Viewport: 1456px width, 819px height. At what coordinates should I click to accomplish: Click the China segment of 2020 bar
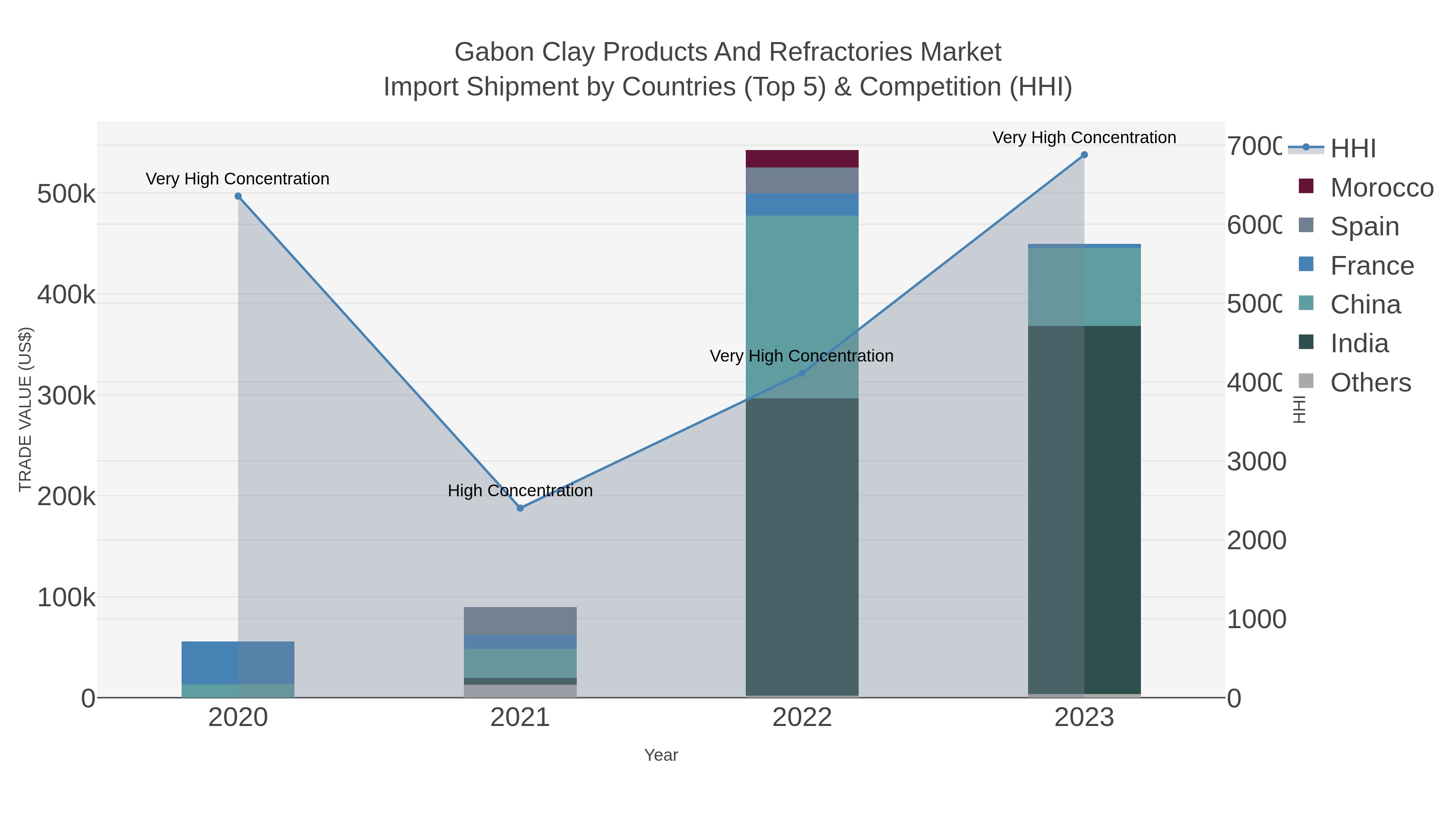point(238,691)
